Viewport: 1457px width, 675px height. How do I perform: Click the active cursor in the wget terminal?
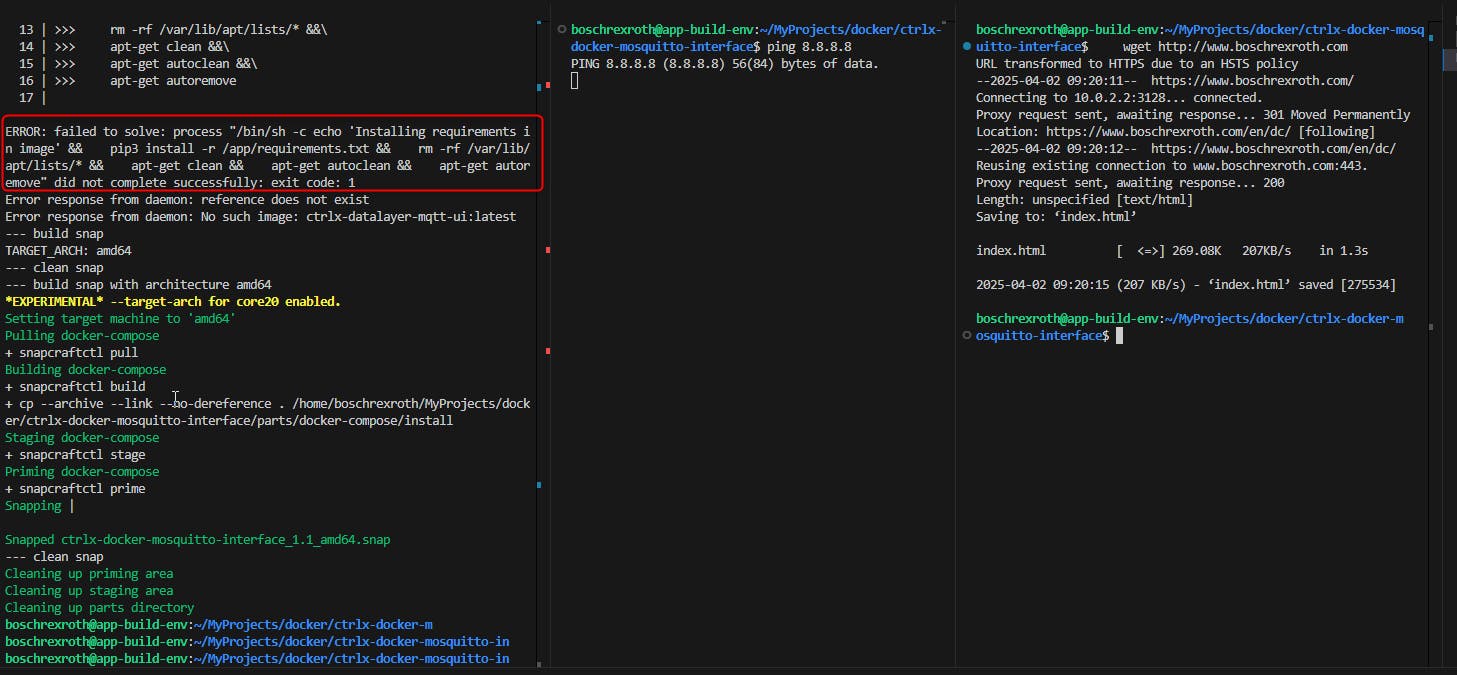(x=1120, y=336)
